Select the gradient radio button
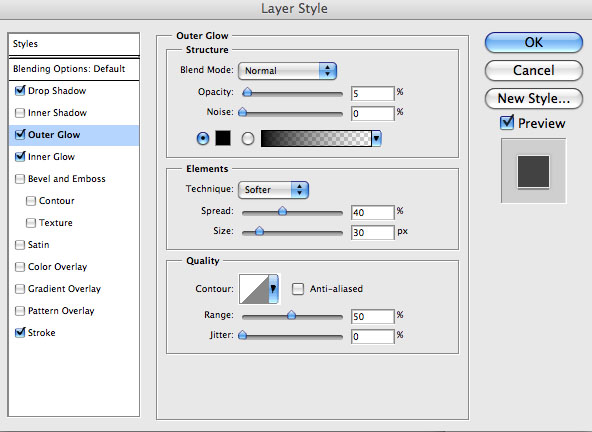The image size is (592, 432). click(248, 139)
